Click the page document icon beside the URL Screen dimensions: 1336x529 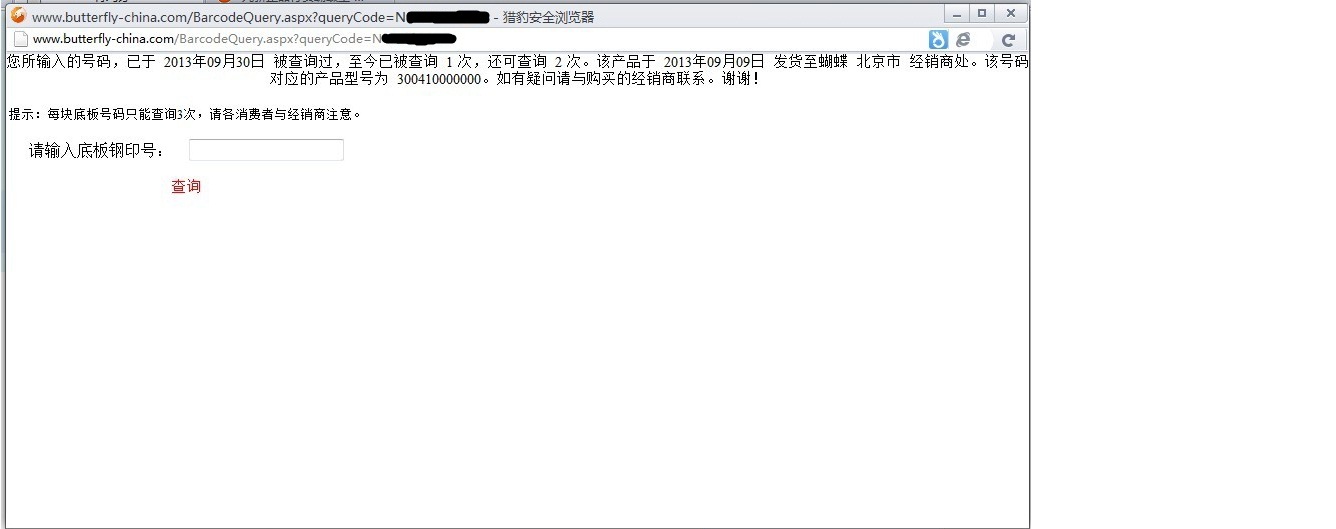click(20, 39)
